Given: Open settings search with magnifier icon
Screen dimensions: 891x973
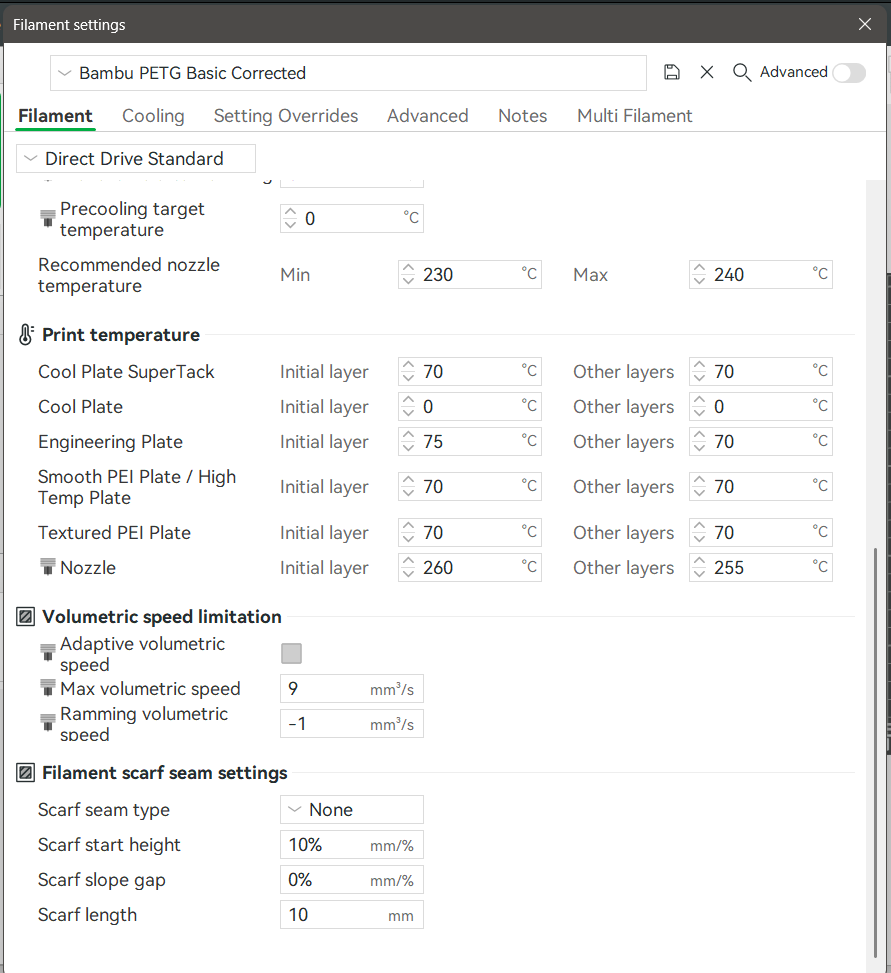Looking at the screenshot, I should pyautogui.click(x=741, y=72).
